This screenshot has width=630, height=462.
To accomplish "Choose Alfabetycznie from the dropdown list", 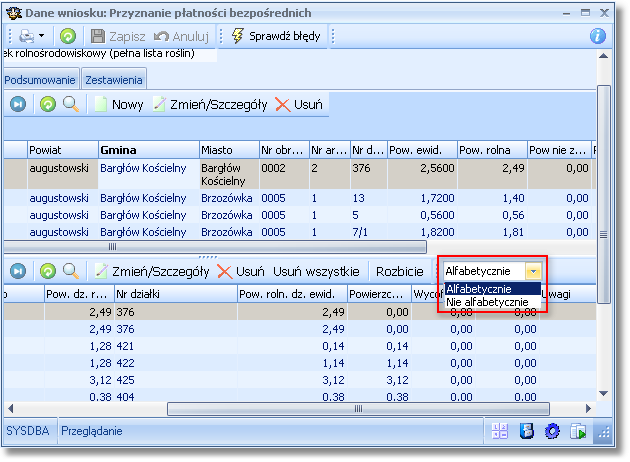I will click(x=493, y=288).
